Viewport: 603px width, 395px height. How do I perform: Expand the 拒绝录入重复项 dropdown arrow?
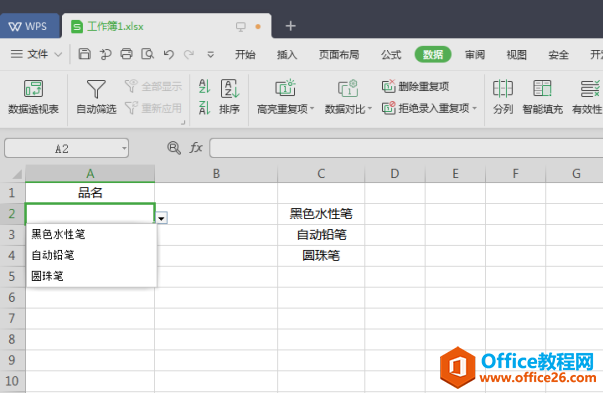click(475, 108)
